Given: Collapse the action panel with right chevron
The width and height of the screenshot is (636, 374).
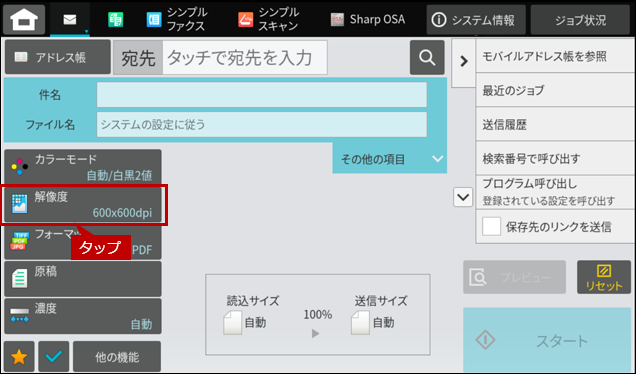Looking at the screenshot, I should [x=464, y=62].
